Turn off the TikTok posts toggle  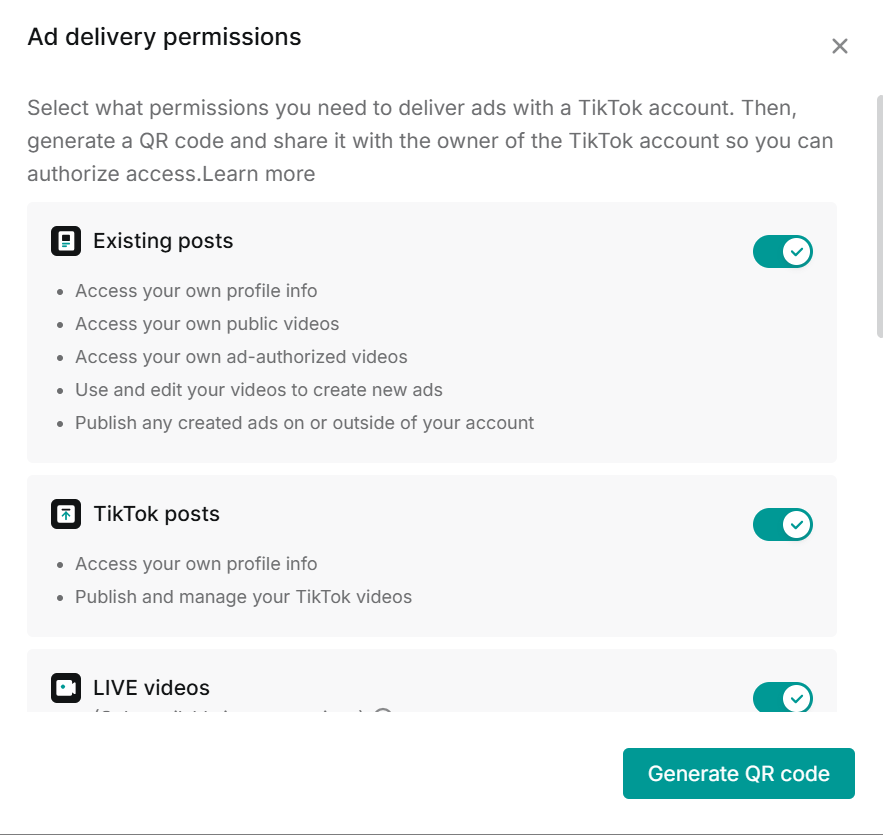pos(783,525)
